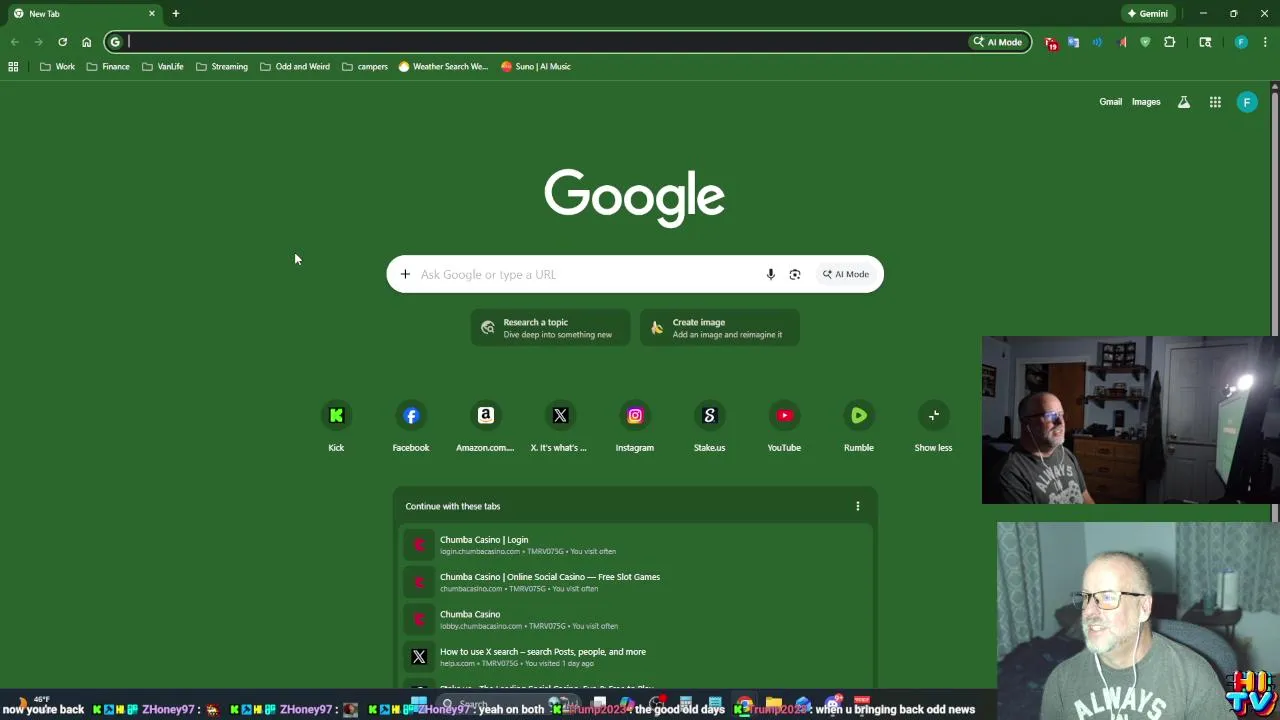The width and height of the screenshot is (1280, 720).
Task: Open the Extensions puzzle-piece menu
Action: [1169, 42]
